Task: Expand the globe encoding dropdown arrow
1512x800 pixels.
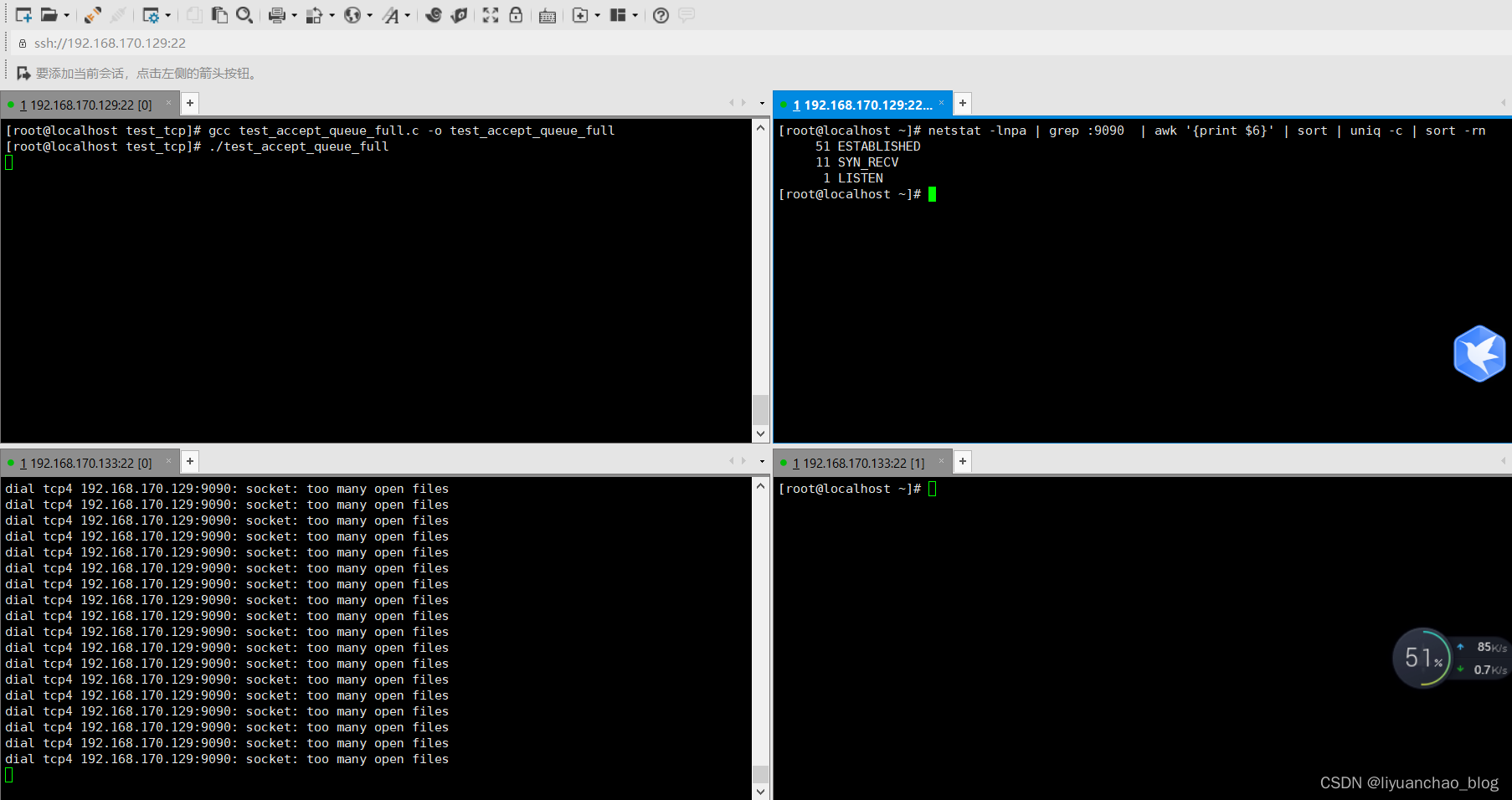Action: [x=369, y=15]
